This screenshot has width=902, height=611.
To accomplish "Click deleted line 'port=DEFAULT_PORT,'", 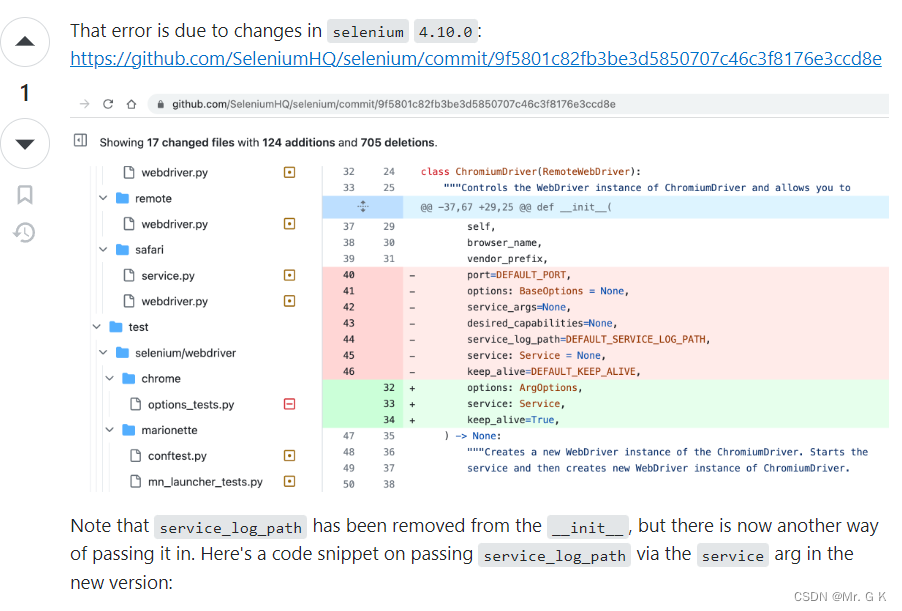I will tap(518, 275).
